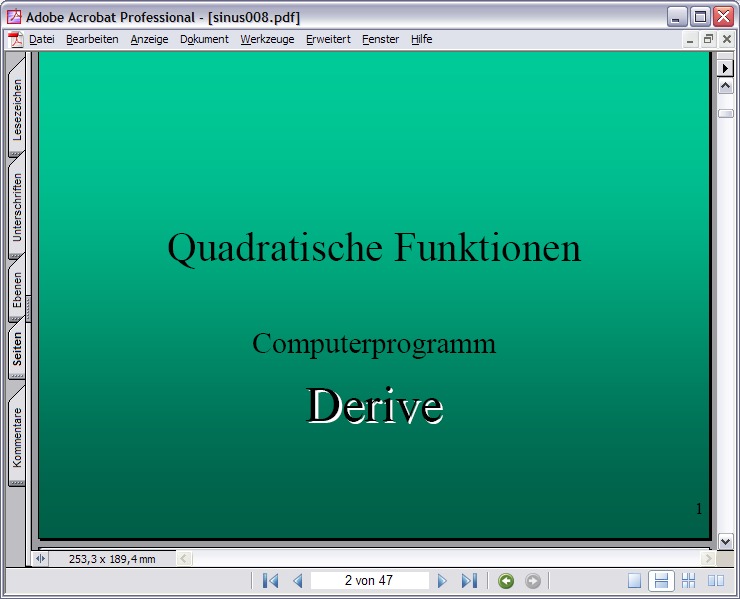
Task: Go to the first page
Action: pos(270,581)
